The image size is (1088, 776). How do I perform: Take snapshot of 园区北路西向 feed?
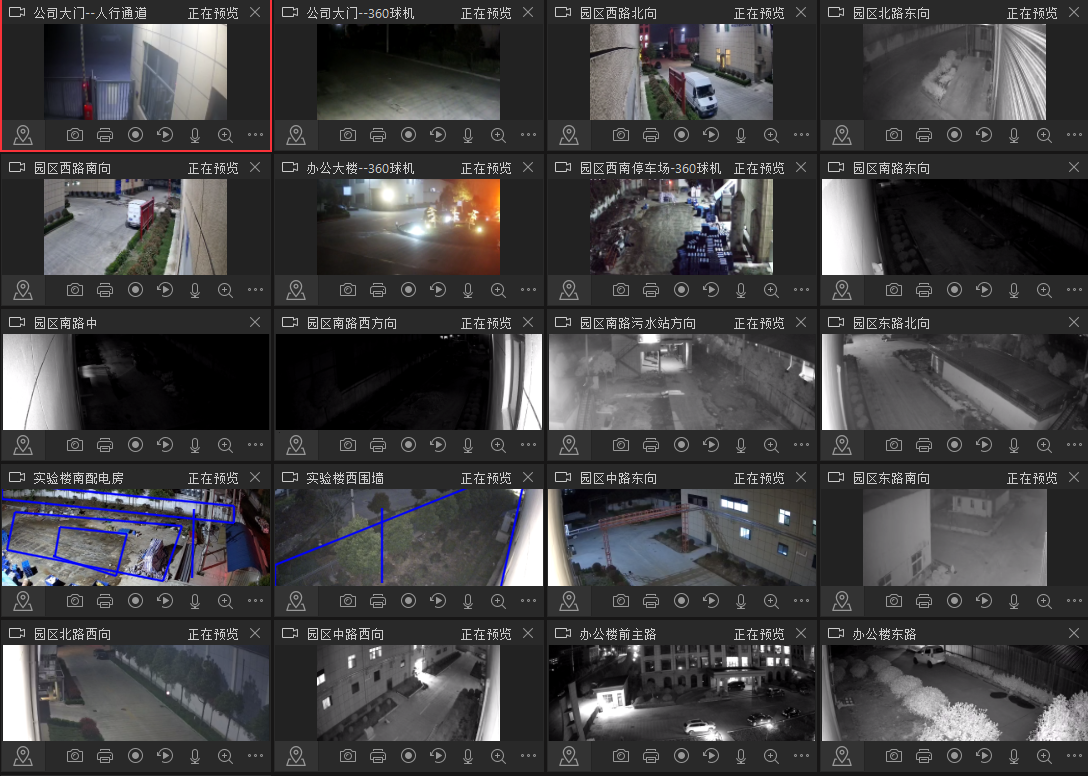click(x=75, y=756)
